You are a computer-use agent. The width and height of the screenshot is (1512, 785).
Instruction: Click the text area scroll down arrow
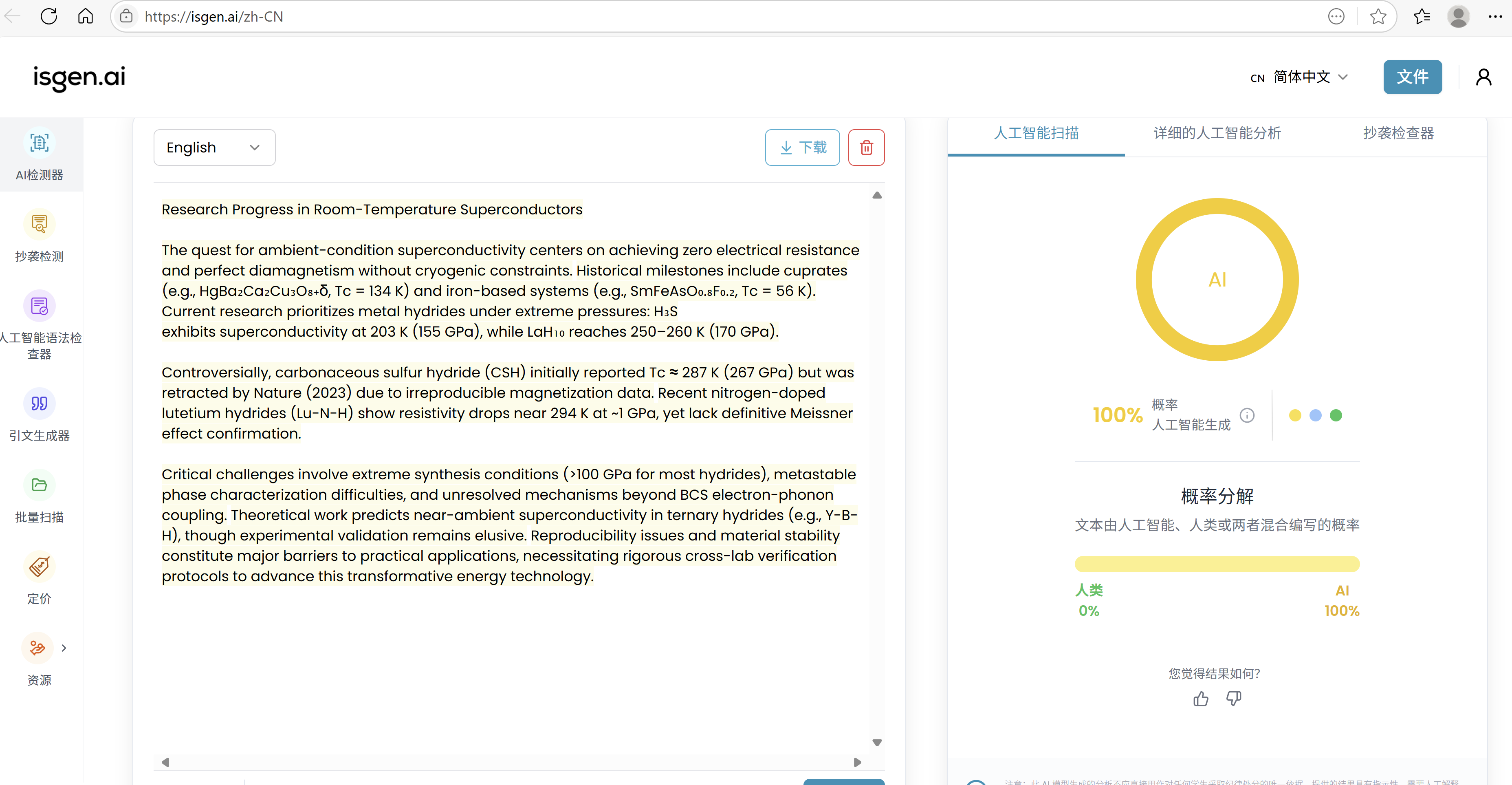tap(877, 743)
